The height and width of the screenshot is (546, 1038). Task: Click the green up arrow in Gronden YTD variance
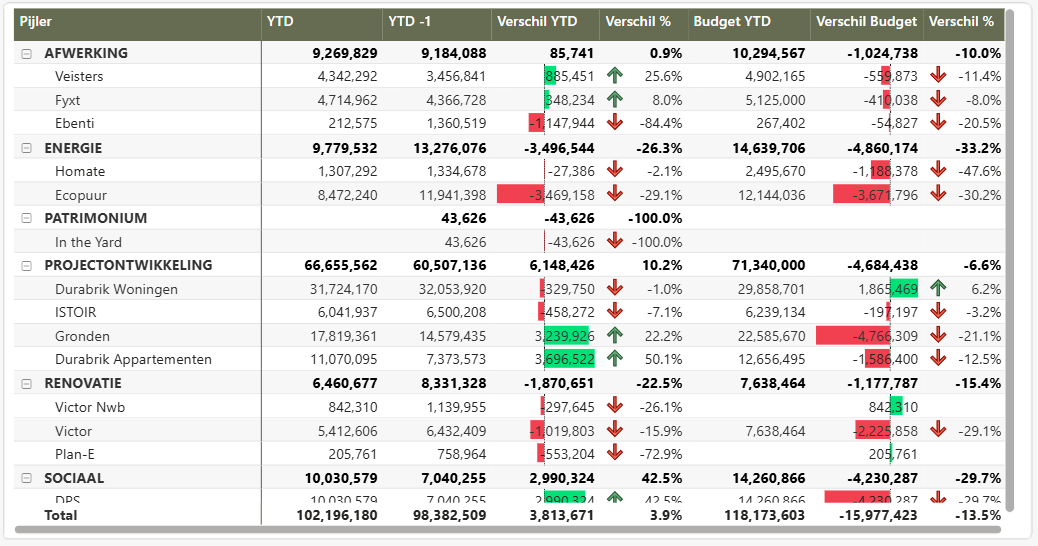(614, 336)
